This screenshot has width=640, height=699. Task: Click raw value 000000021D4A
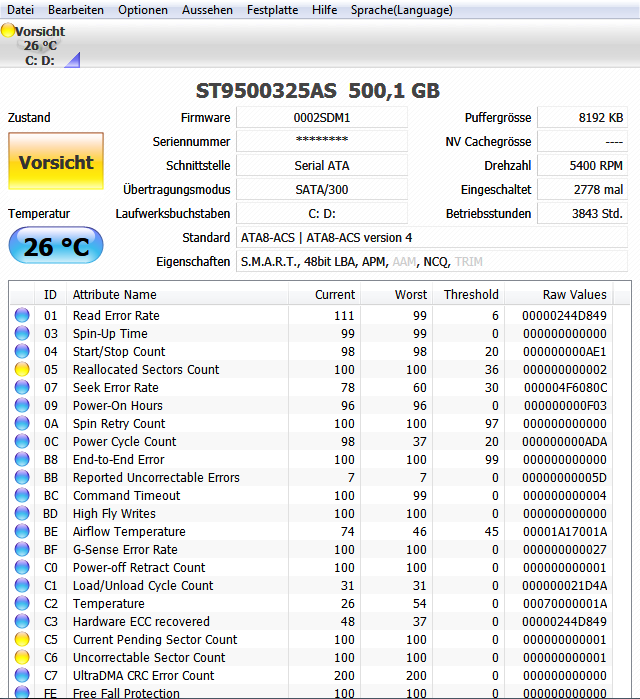(565, 585)
